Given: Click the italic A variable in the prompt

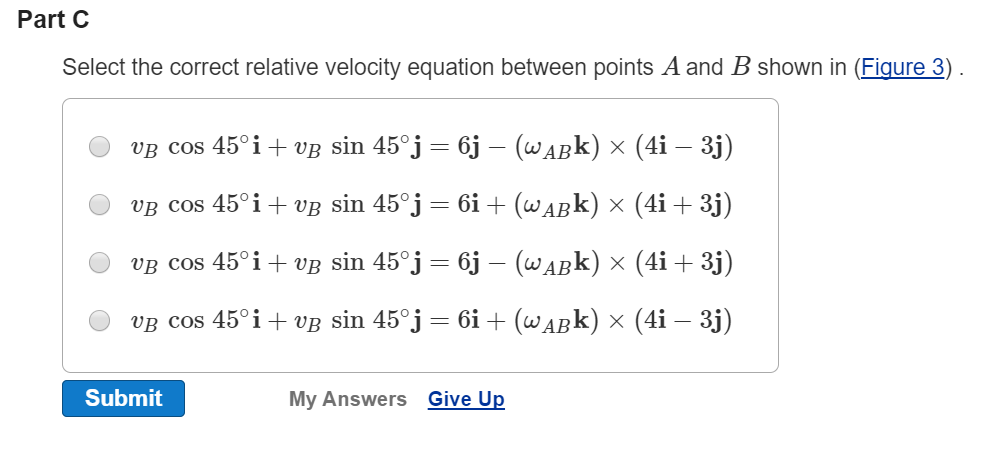Looking at the screenshot, I should pos(670,67).
